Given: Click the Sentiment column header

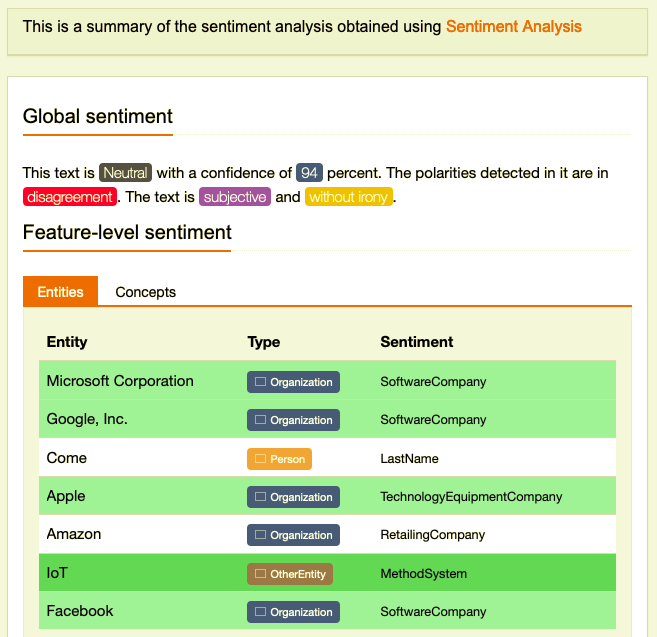Looking at the screenshot, I should 416,342.
